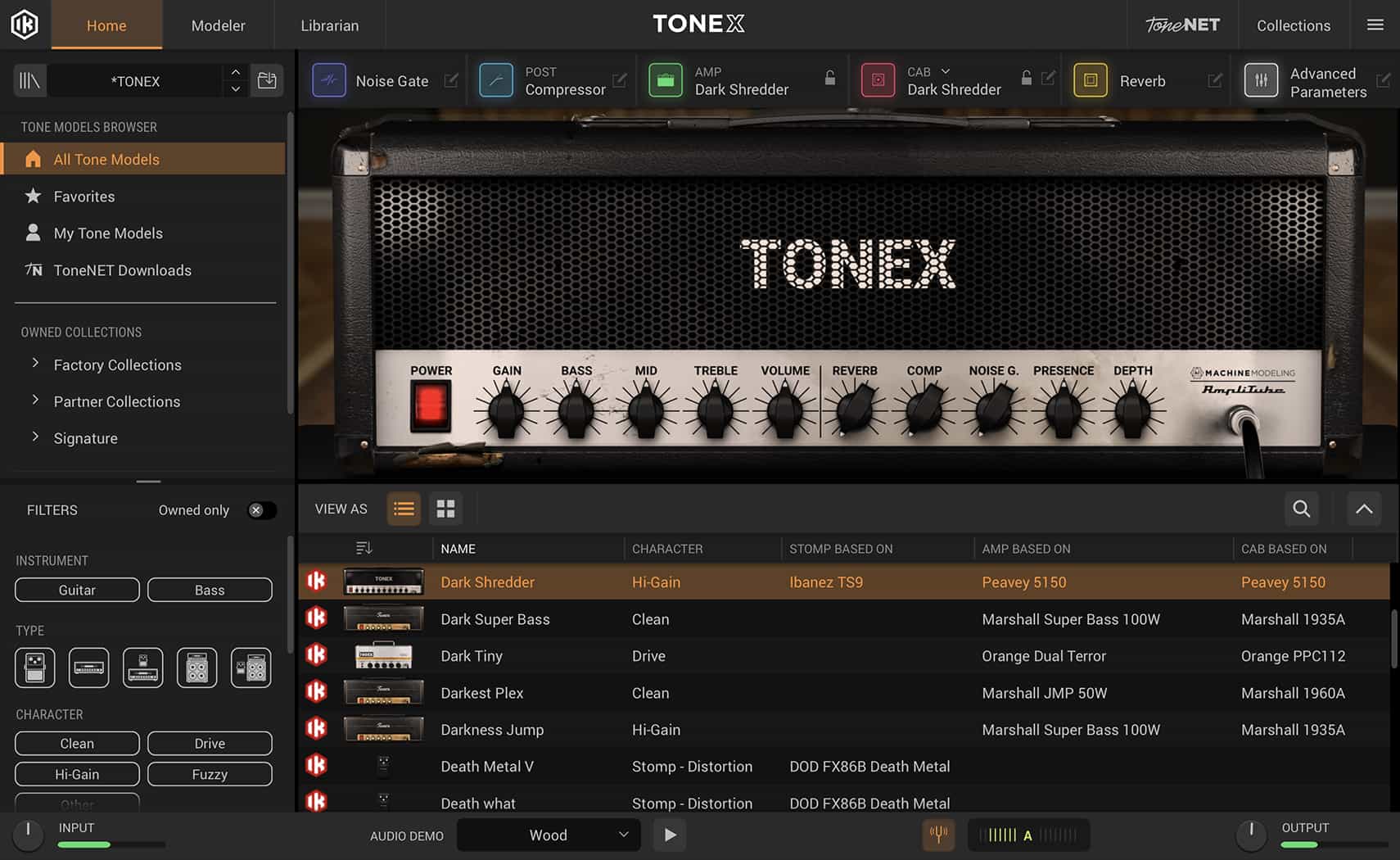1400x860 pixels.
Task: Open the preset library icon beside *TONEX
Action: (29, 80)
